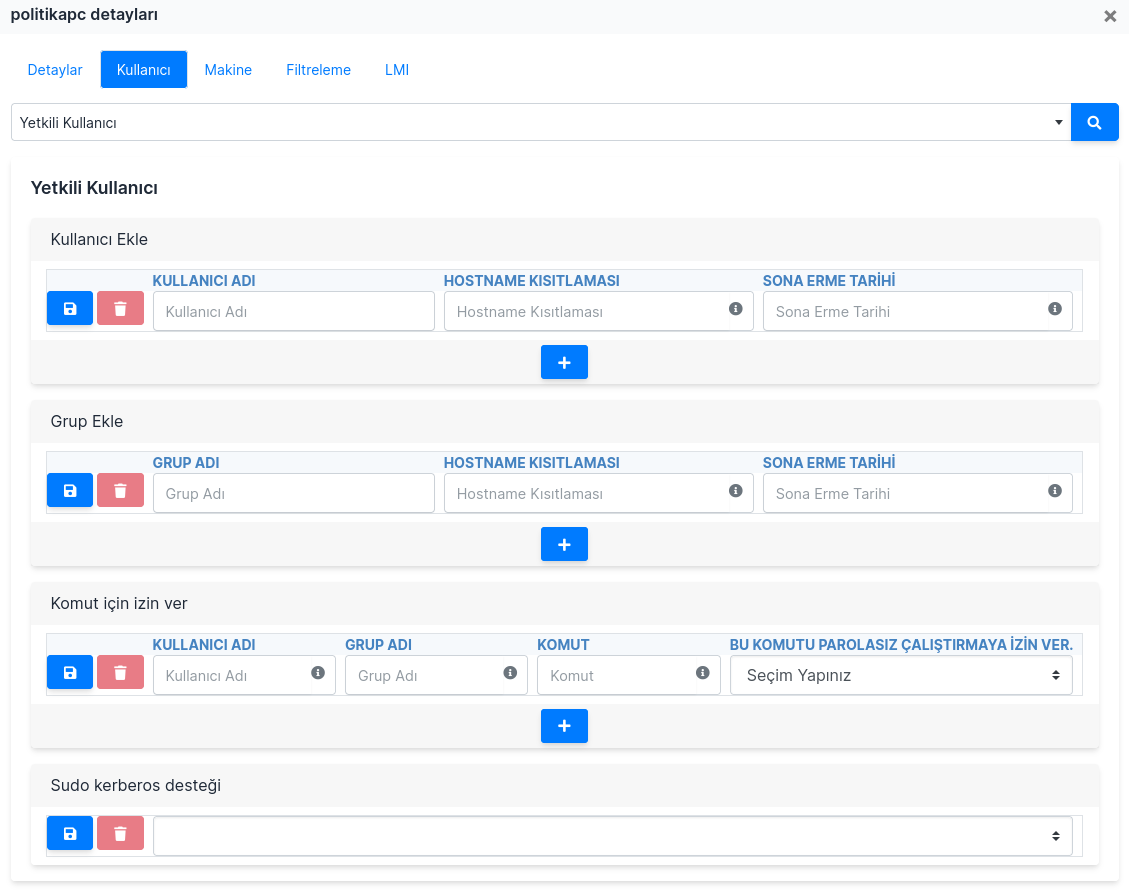Image resolution: width=1129 pixels, height=893 pixels.
Task: Show info icon in Komut field
Action: coord(703,673)
